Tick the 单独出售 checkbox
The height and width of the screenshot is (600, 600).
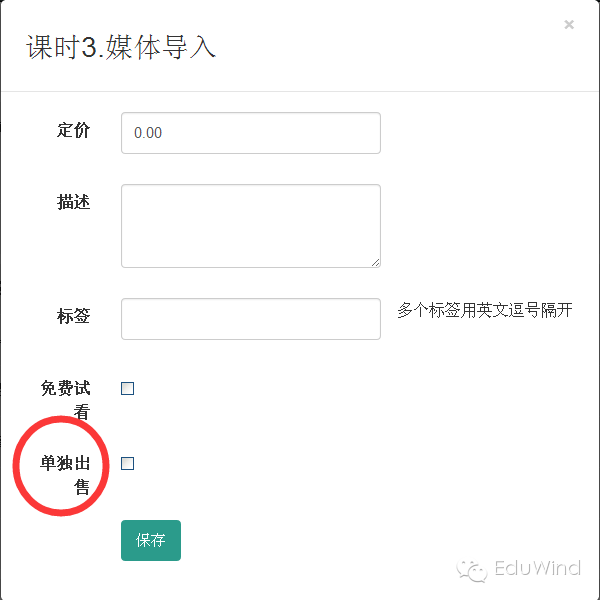point(127,463)
